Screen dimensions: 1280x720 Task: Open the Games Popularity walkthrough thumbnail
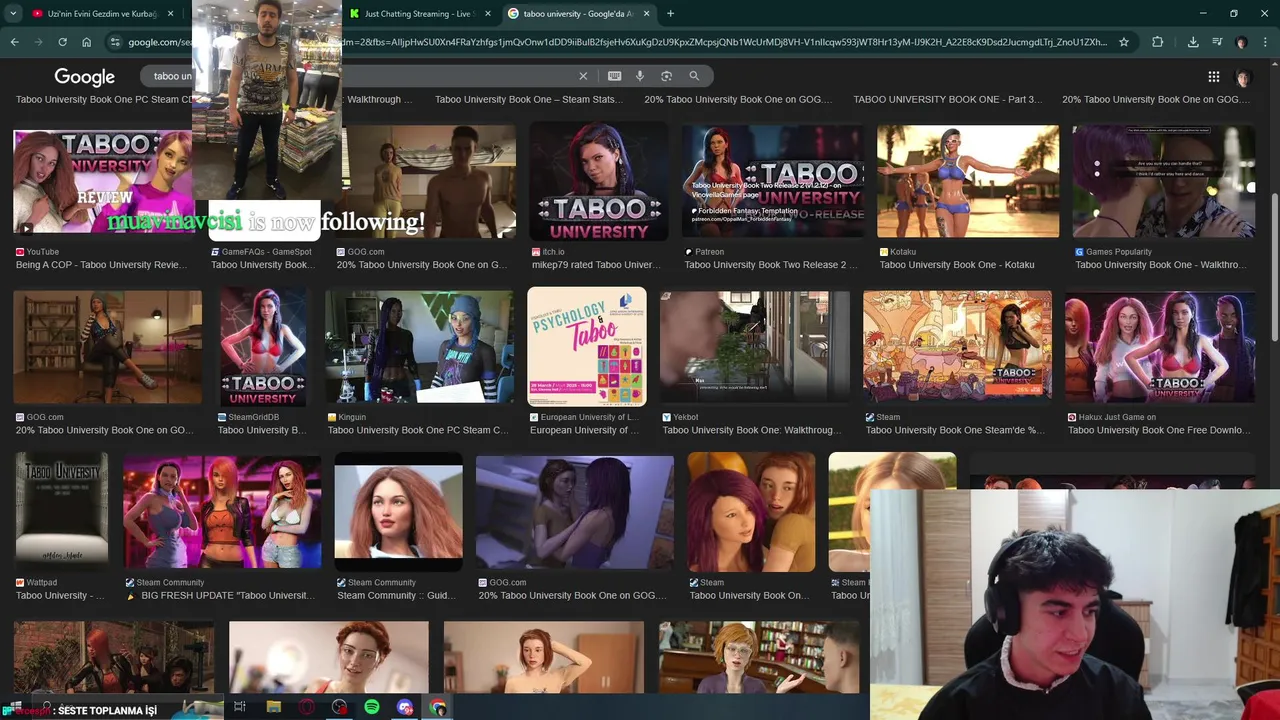[x=1163, y=181]
